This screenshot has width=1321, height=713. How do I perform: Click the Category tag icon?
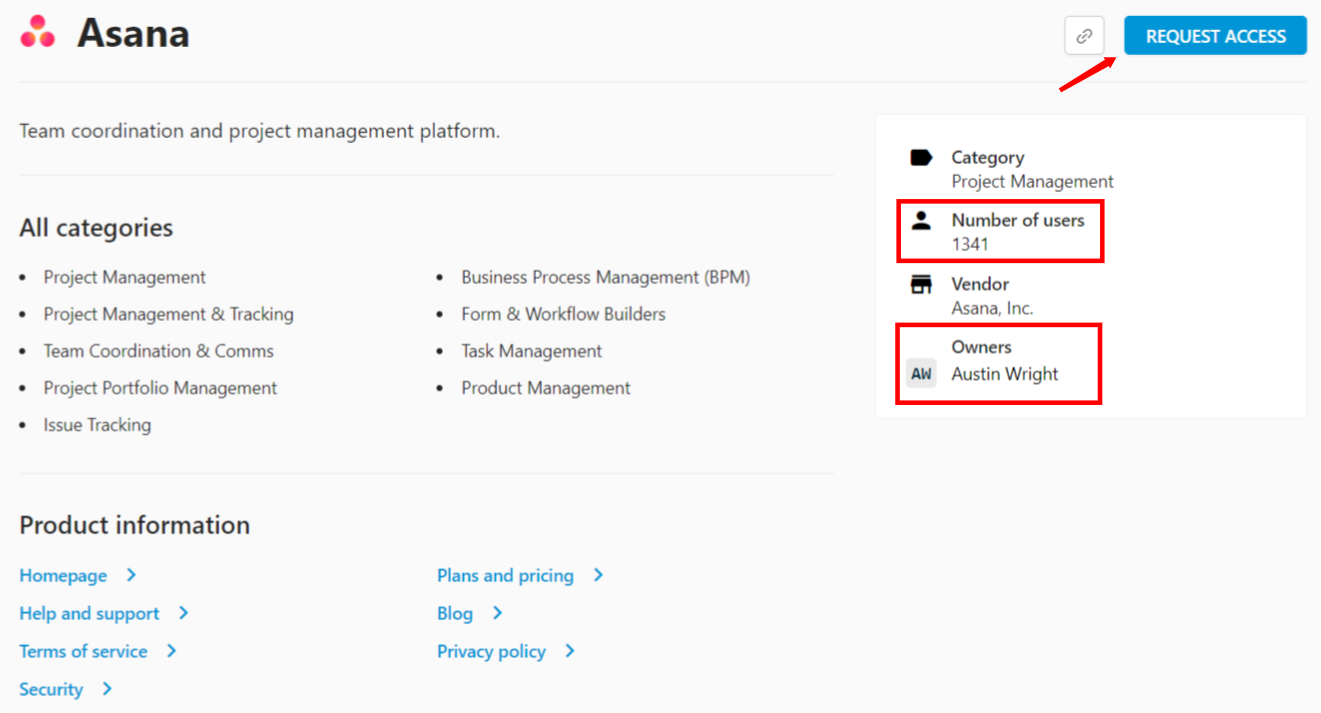(x=921, y=158)
